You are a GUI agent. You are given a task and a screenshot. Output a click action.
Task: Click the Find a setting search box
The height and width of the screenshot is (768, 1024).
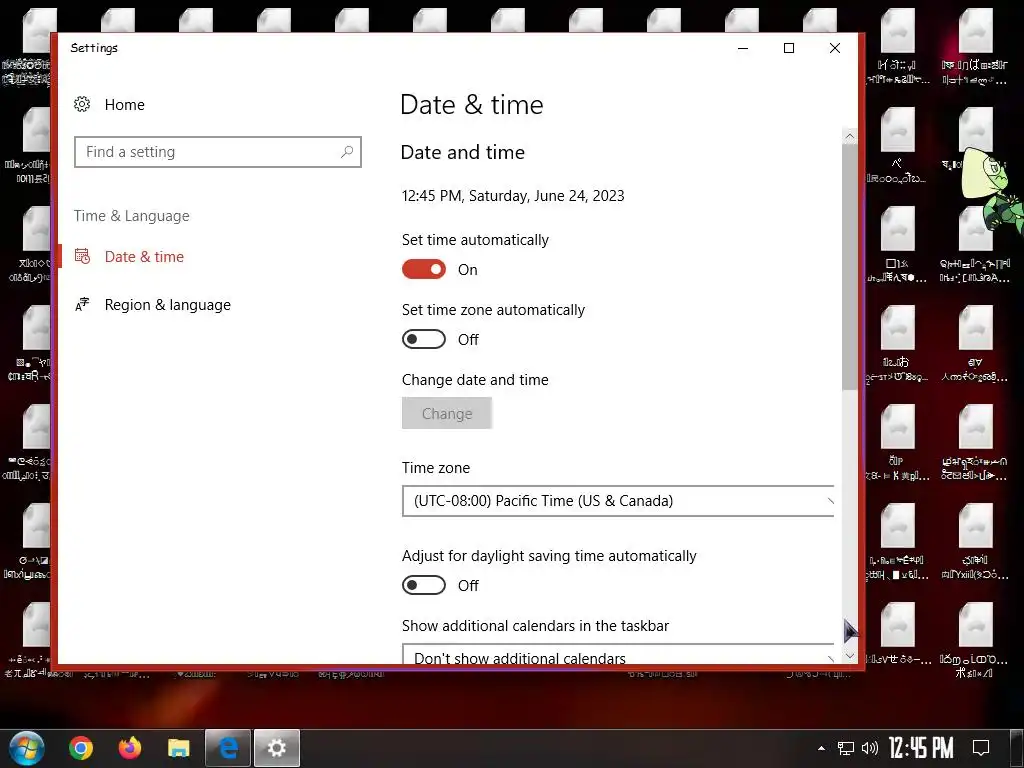pyautogui.click(x=217, y=152)
